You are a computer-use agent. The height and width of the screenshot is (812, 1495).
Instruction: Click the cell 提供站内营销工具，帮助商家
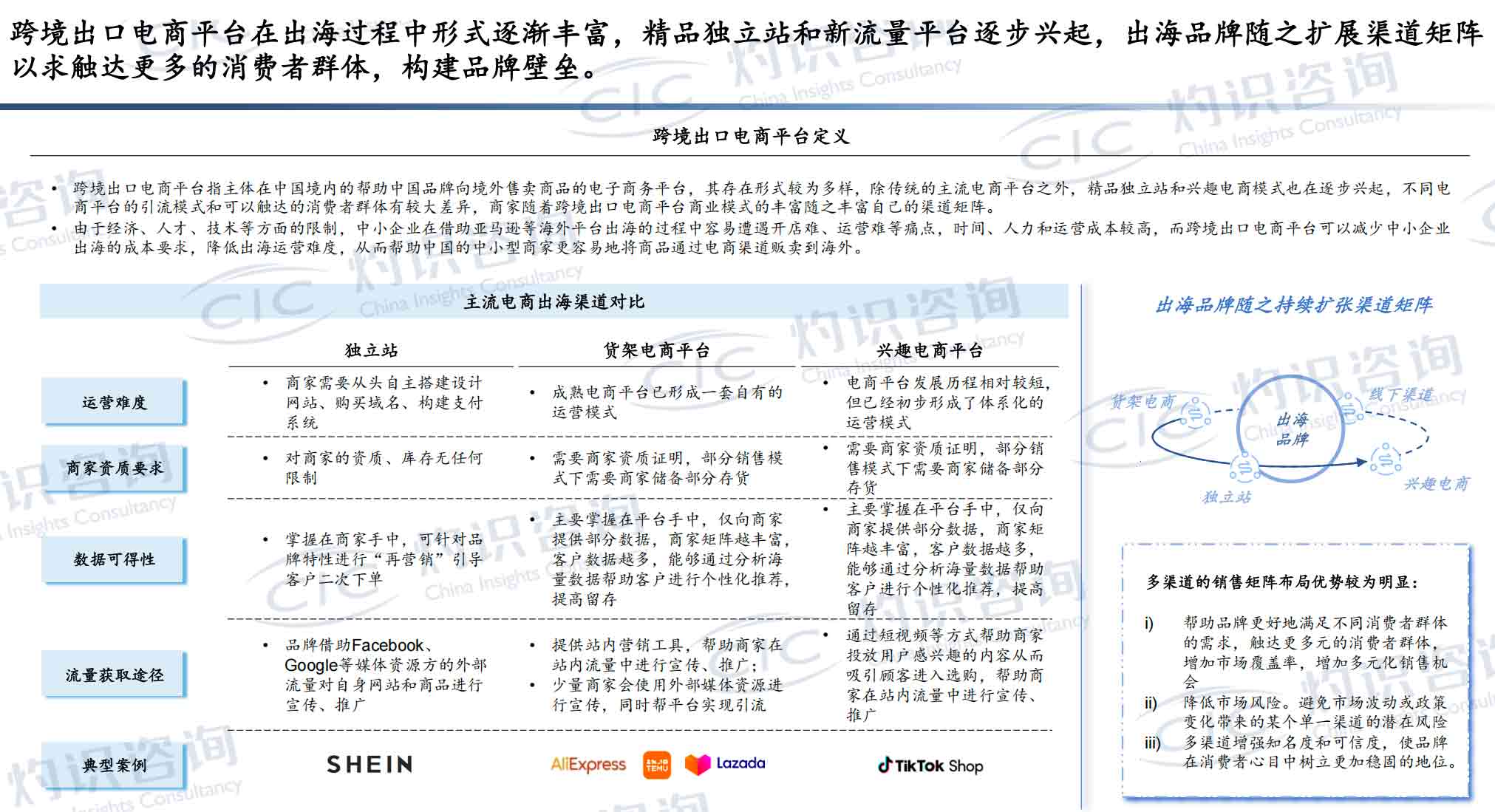[x=667, y=655]
